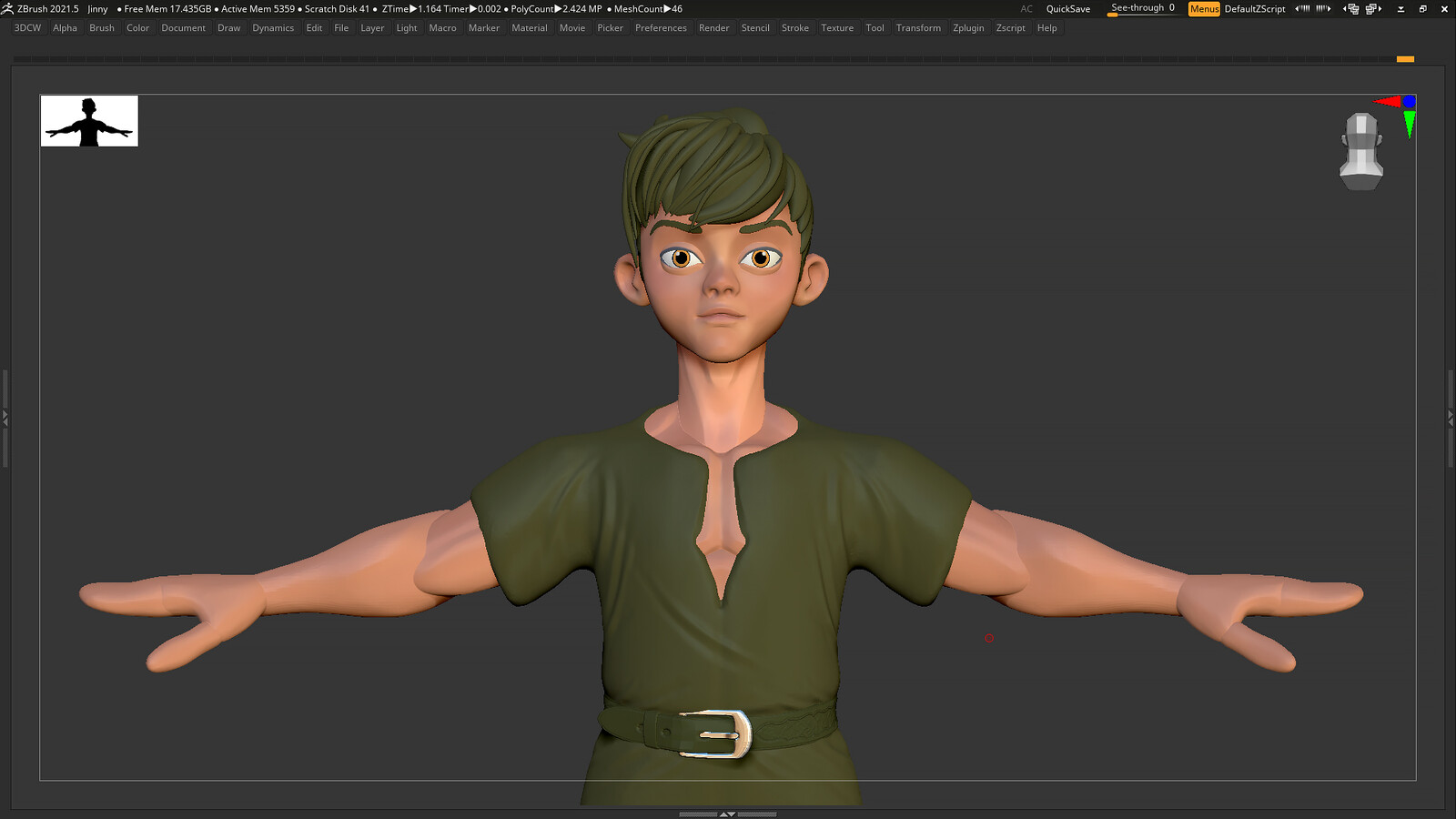Open the Preferences menu

click(x=661, y=28)
